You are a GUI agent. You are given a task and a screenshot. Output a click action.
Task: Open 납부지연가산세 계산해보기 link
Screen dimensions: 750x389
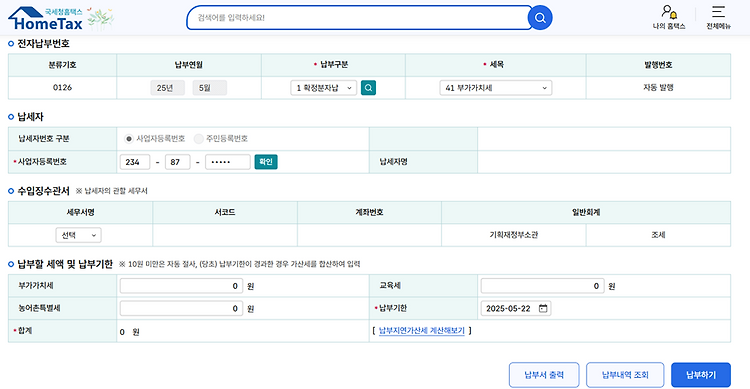point(421,331)
